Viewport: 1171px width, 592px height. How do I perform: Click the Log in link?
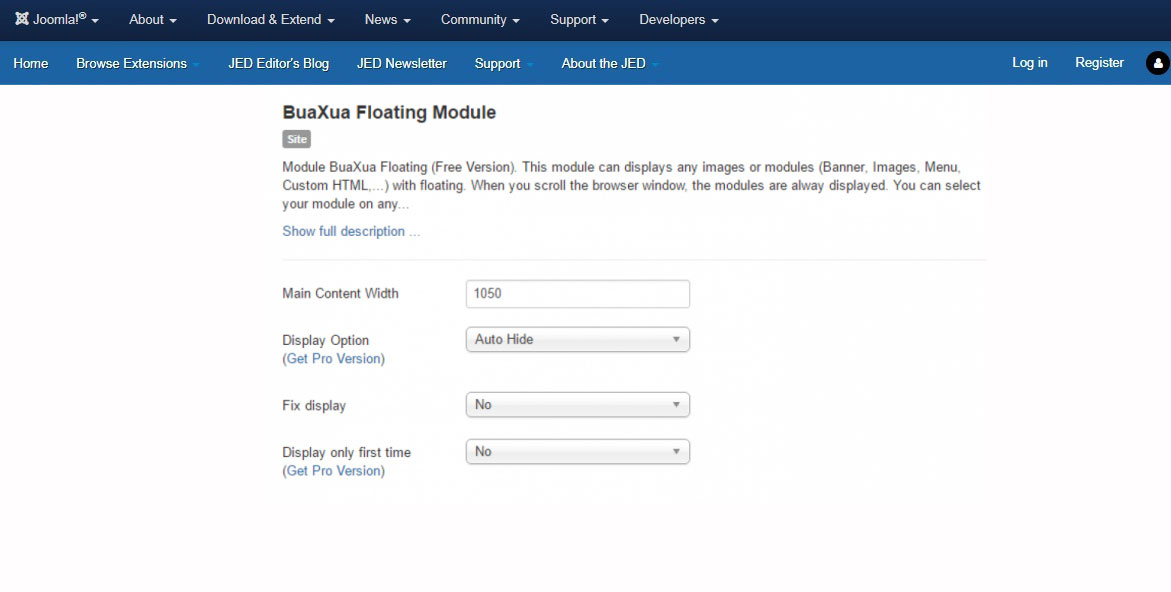pyautogui.click(x=1029, y=63)
